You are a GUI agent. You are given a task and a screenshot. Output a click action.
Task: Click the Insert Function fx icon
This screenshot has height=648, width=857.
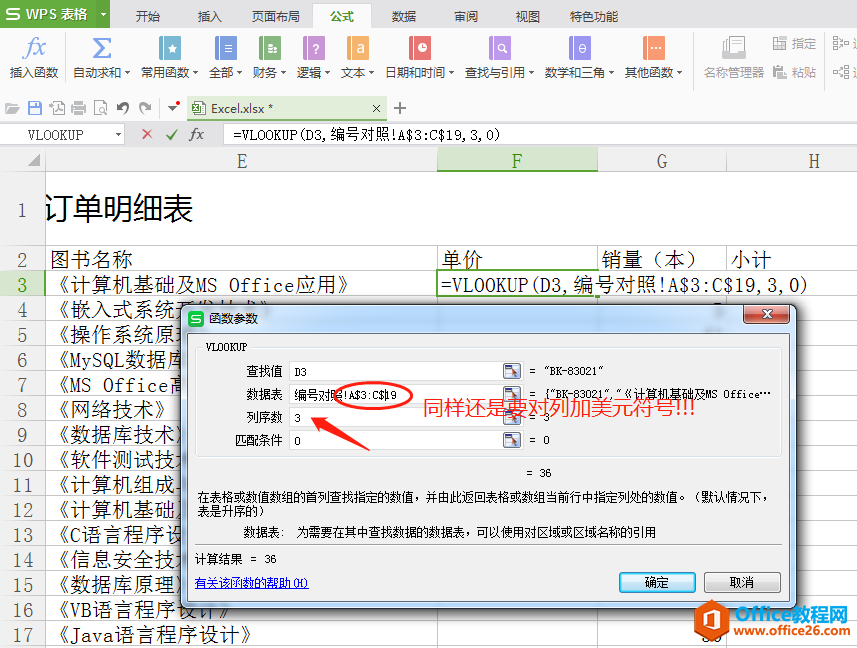(34, 48)
